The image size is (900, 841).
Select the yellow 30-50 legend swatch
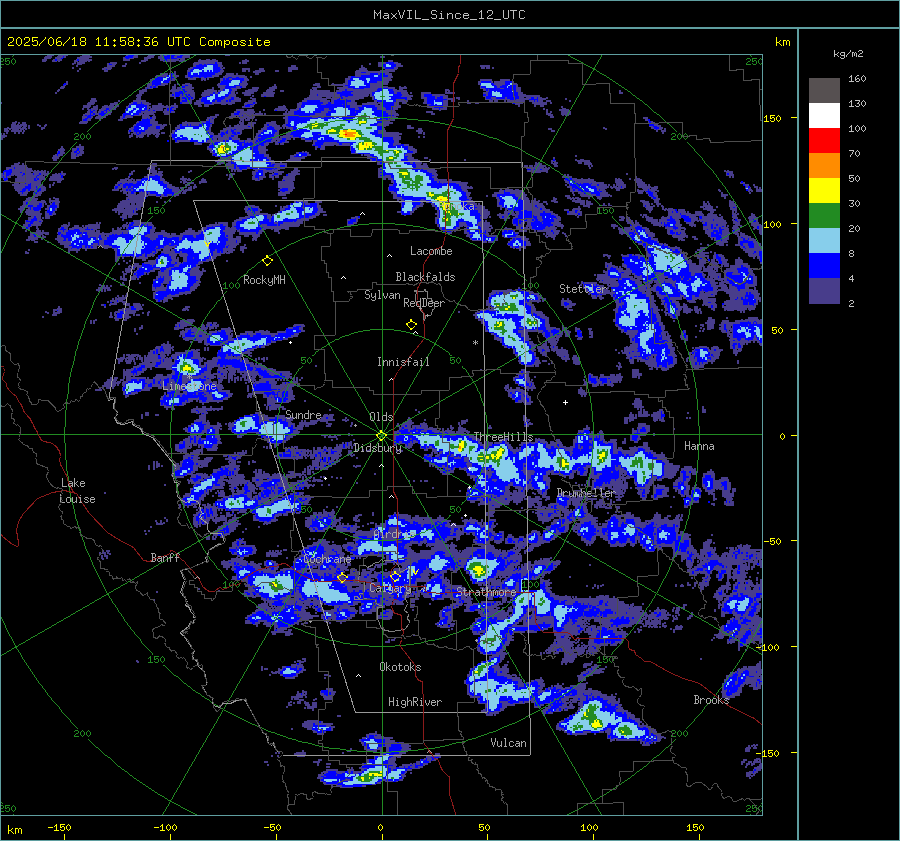(824, 191)
